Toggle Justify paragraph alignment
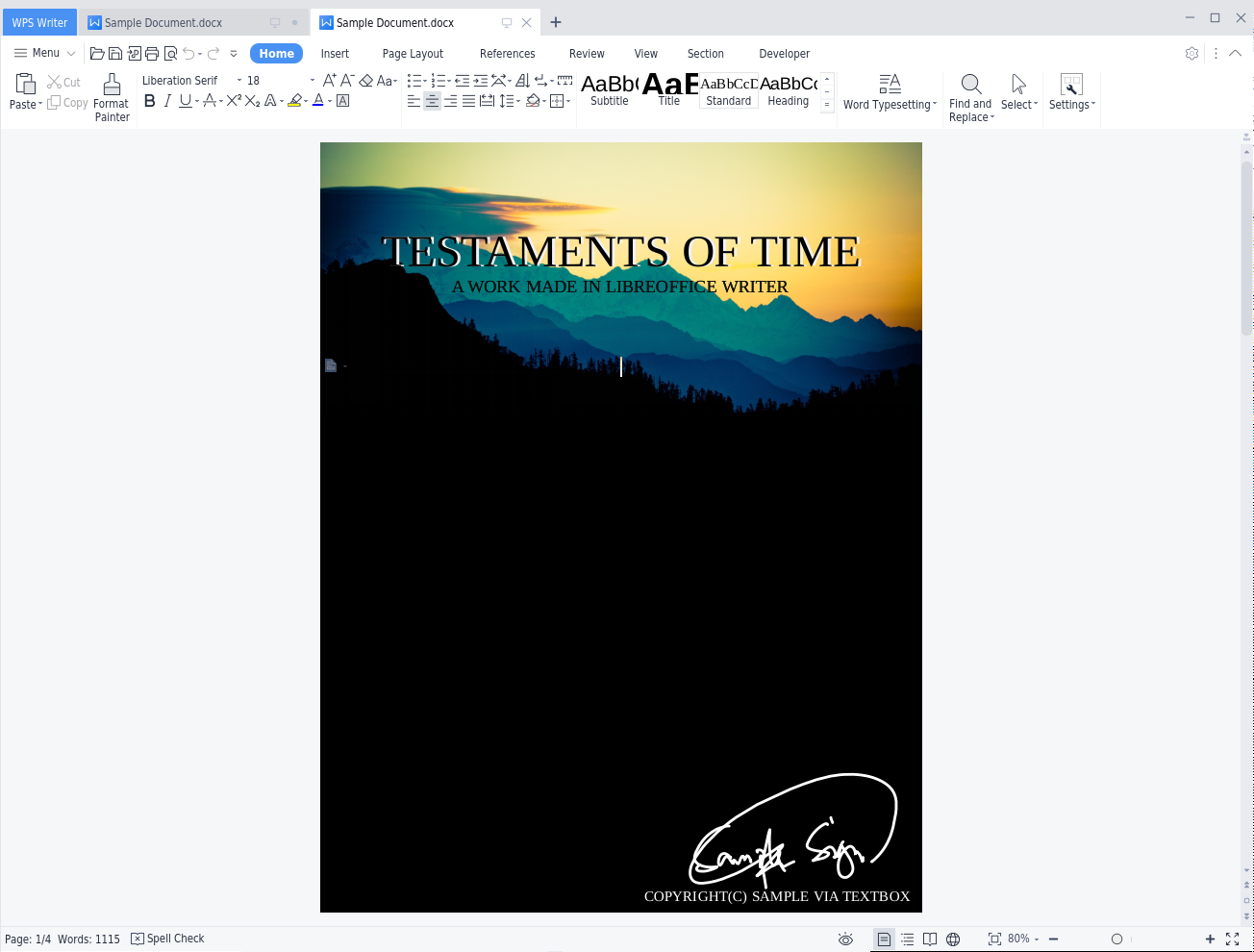Screen dimensions: 1254x952 [x=468, y=101]
